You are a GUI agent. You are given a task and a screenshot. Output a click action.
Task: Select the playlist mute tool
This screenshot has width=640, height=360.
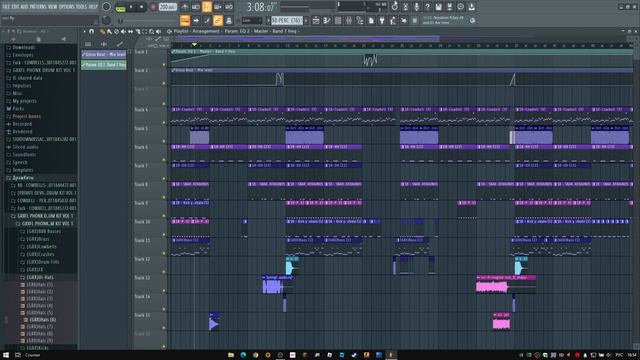pyautogui.click(x=123, y=31)
